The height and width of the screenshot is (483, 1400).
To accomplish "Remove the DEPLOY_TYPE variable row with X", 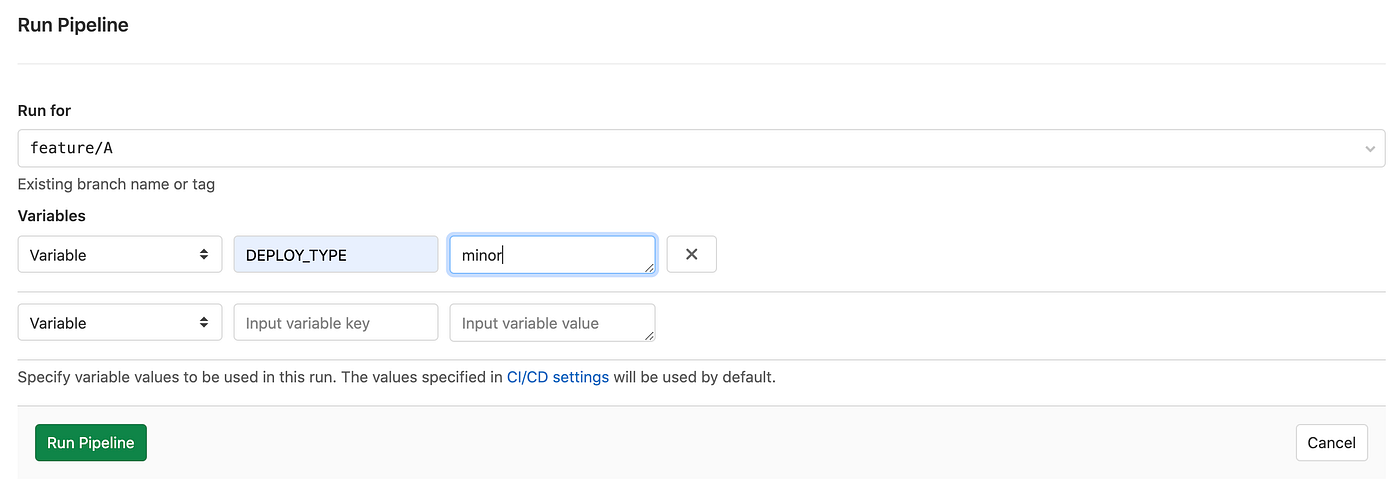I will click(x=691, y=254).
